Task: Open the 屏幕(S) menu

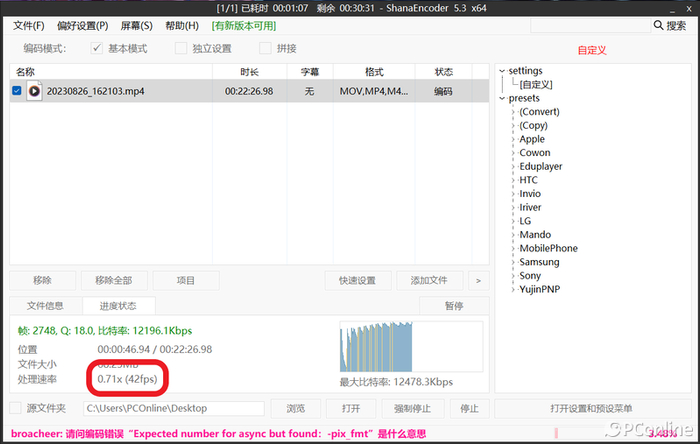Action: click(137, 26)
